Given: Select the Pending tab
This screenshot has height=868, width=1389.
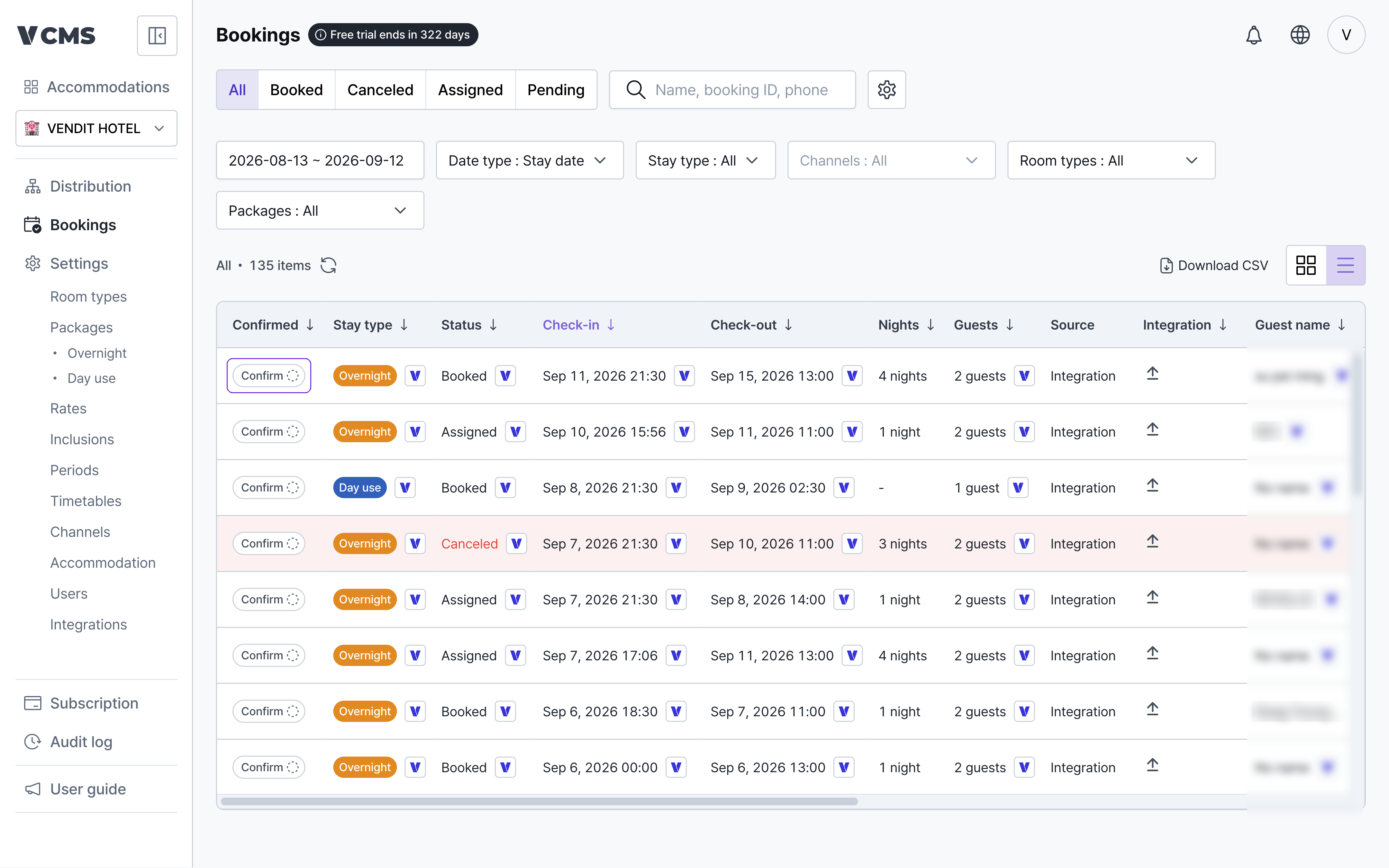Looking at the screenshot, I should click(556, 90).
